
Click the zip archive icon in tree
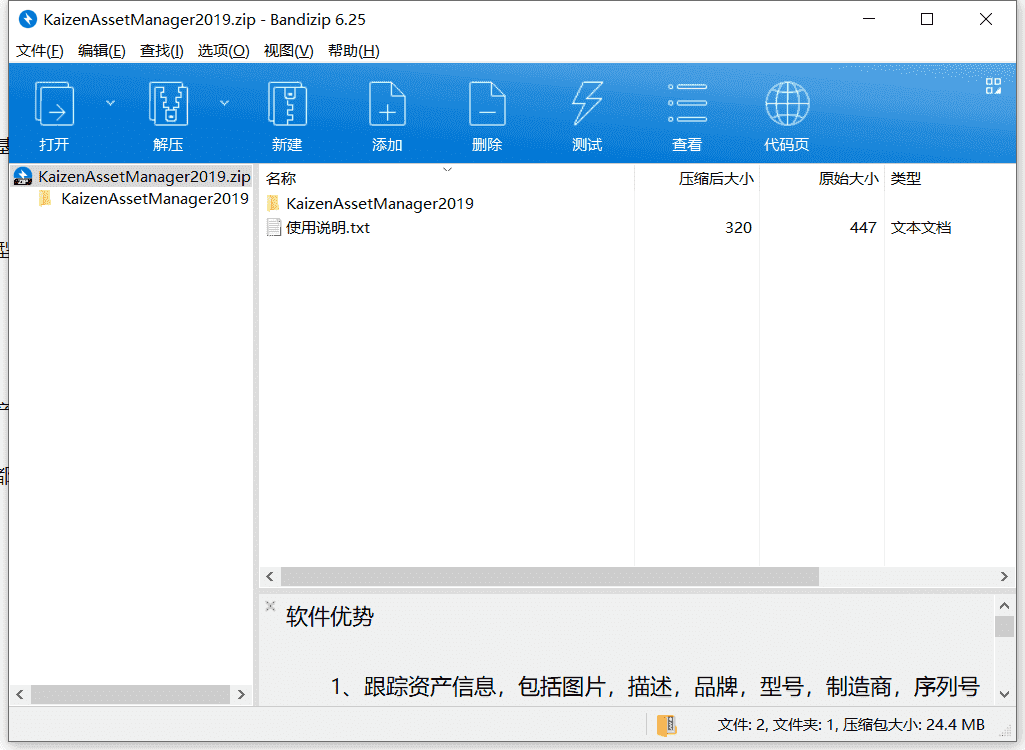[x=23, y=177]
